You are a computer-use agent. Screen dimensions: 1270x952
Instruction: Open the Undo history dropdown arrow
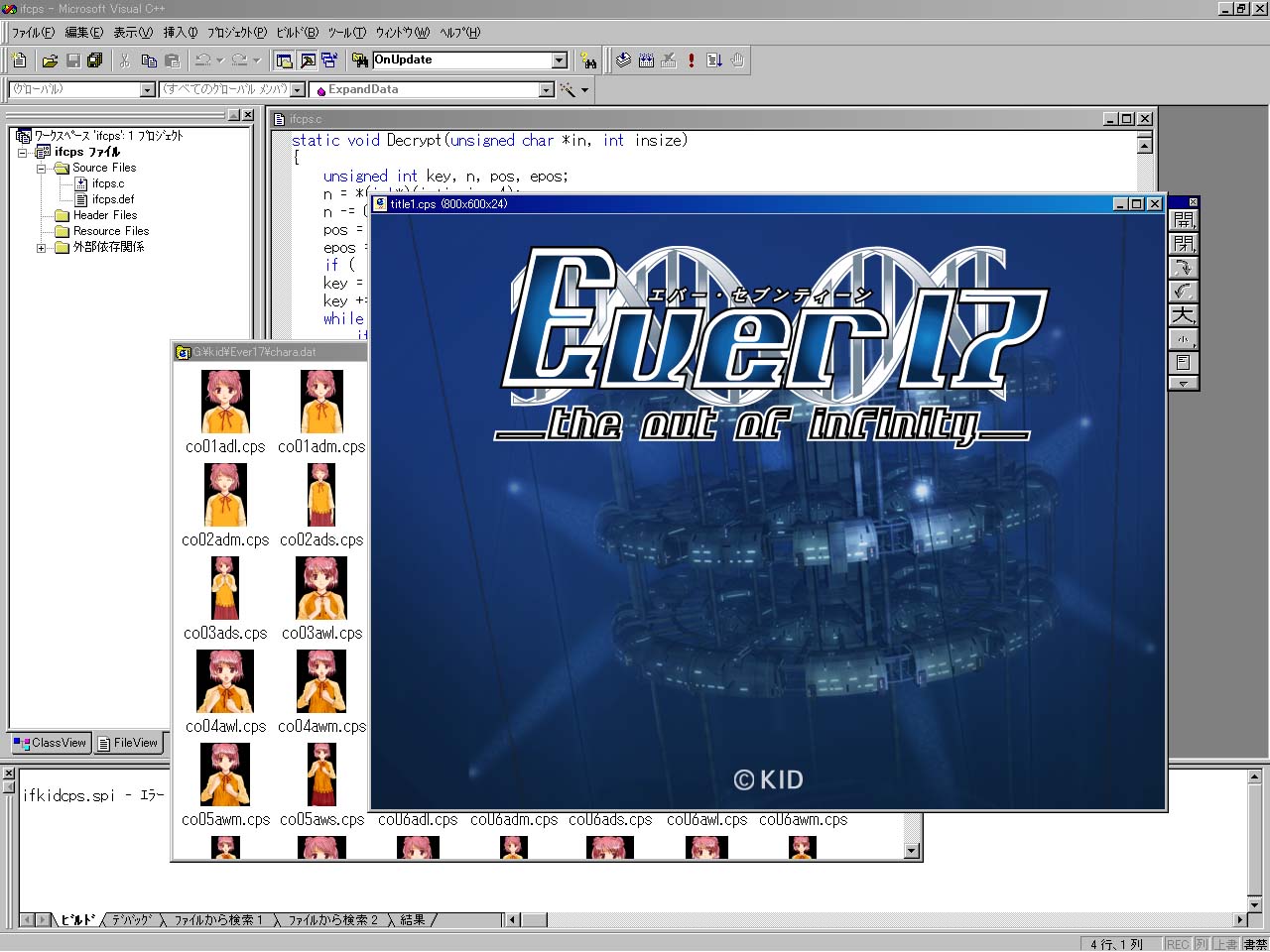(x=219, y=60)
